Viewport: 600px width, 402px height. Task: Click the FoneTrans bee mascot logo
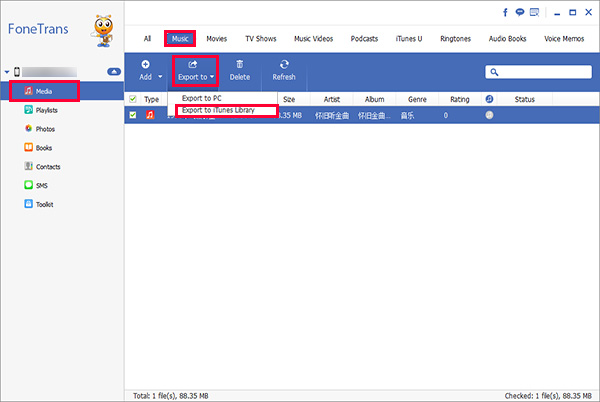point(103,31)
